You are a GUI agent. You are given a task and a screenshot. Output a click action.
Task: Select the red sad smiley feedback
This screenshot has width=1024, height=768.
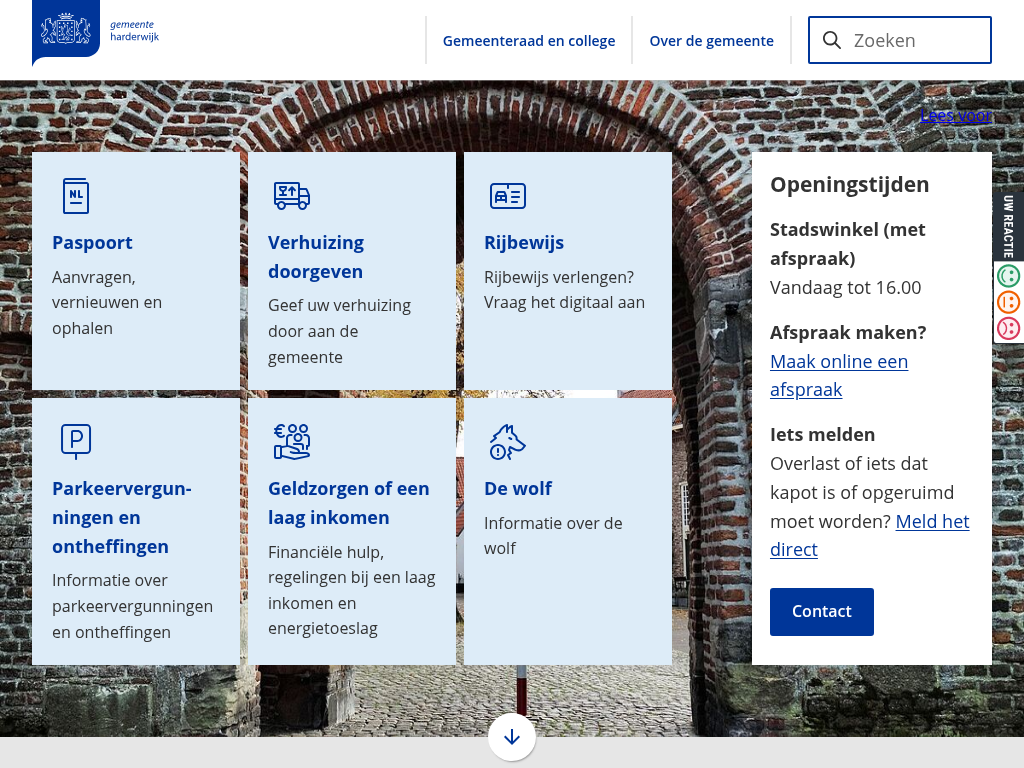pos(1008,328)
